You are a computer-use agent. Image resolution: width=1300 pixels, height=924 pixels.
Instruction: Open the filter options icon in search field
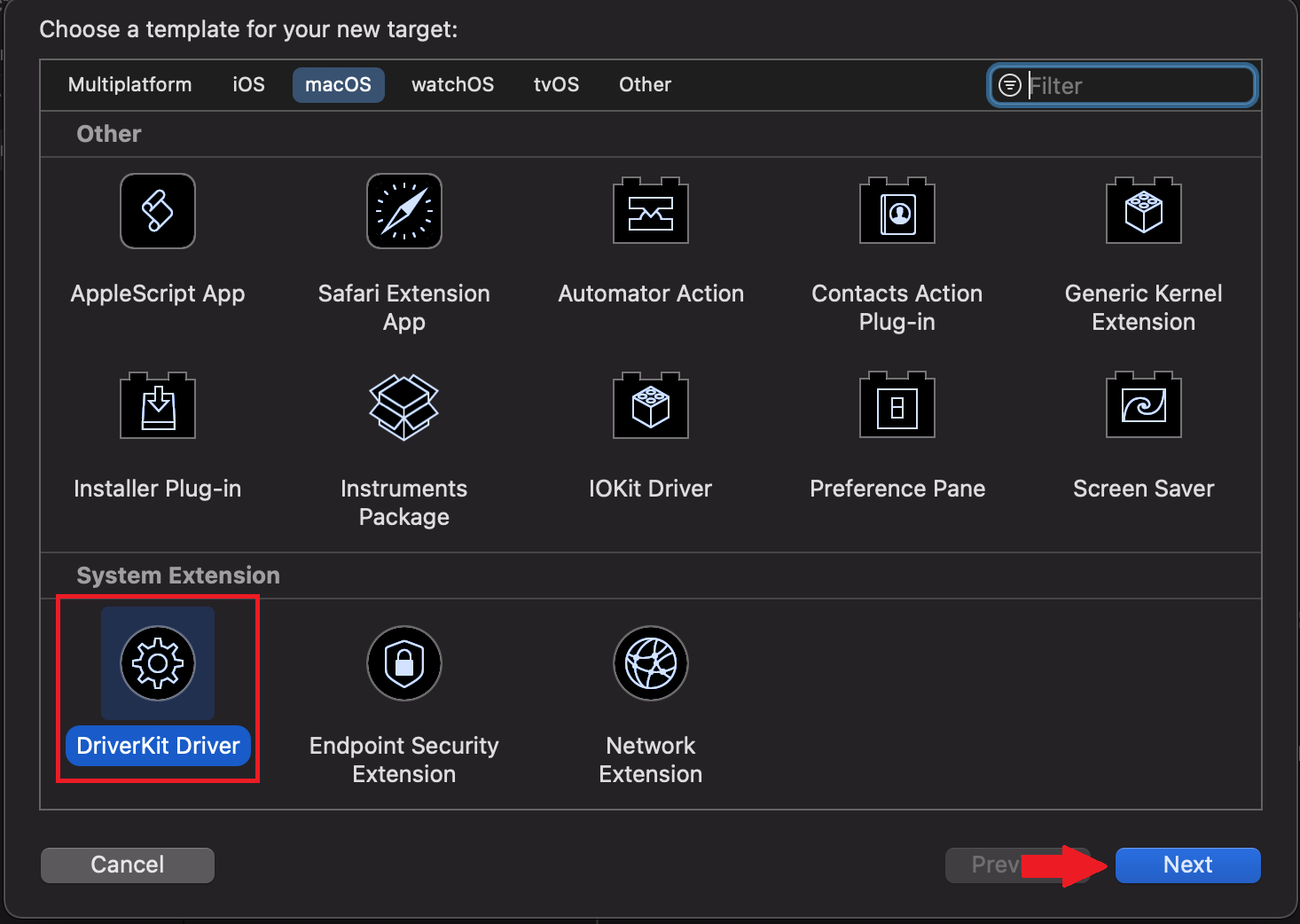click(1010, 85)
